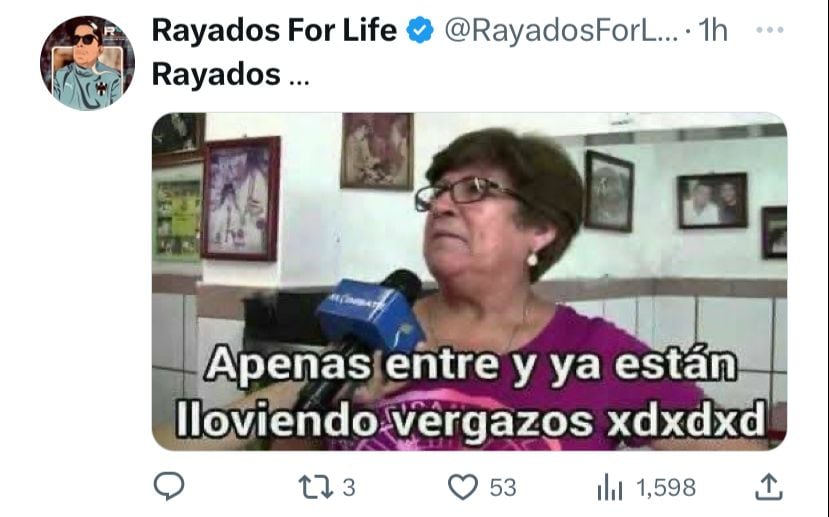The width and height of the screenshot is (829, 517).
Task: Click the blue verified badge
Action: click(x=420, y=30)
